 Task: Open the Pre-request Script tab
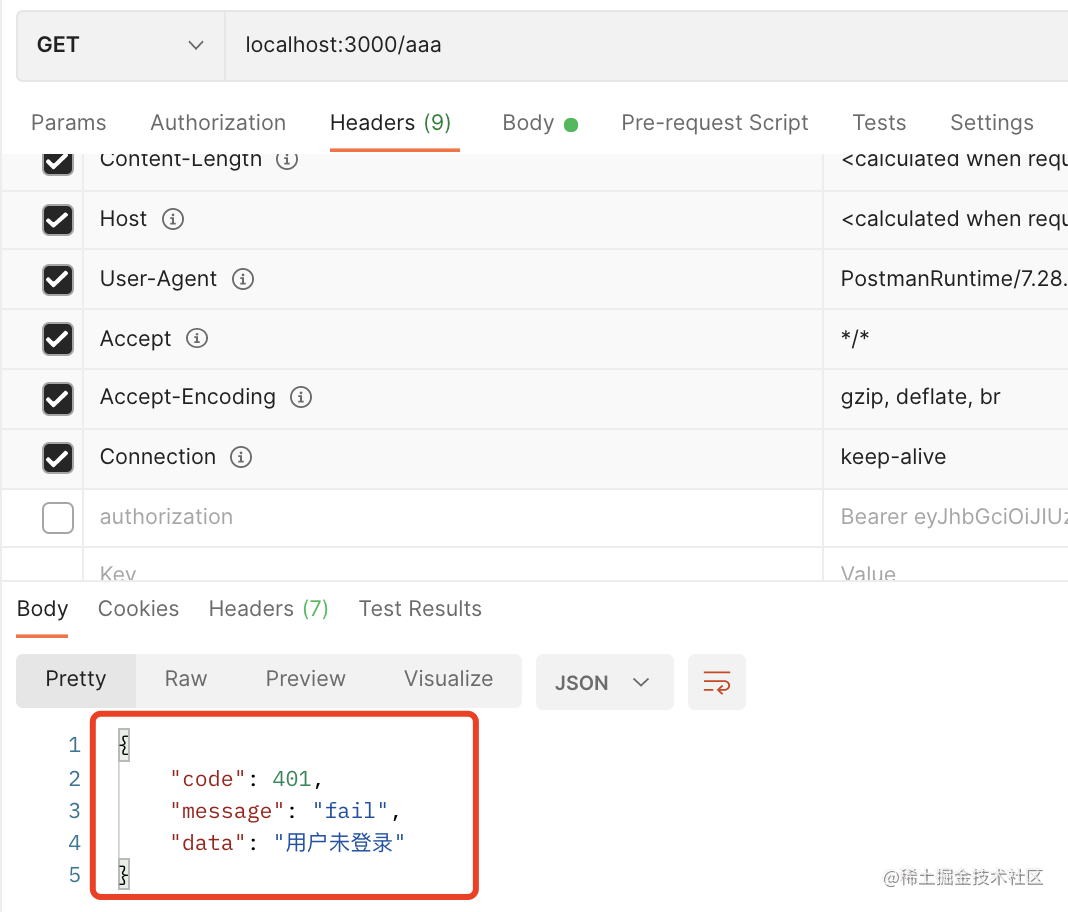coord(714,123)
